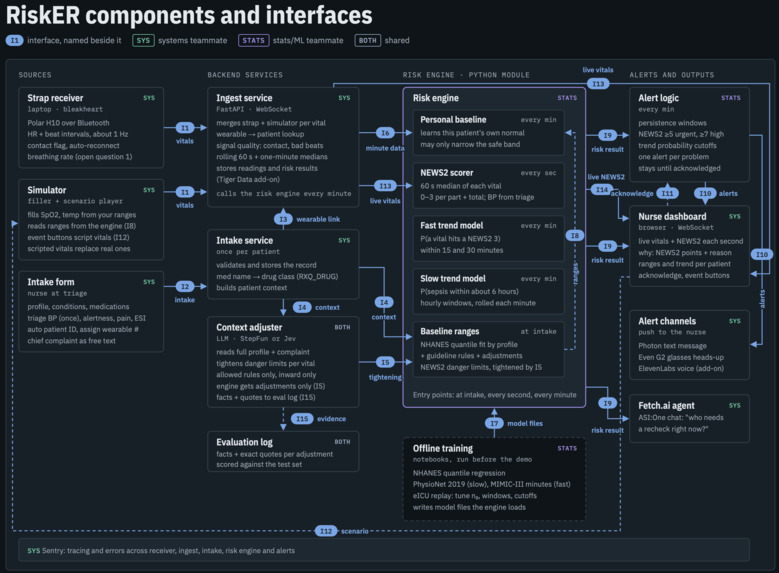This screenshot has width=779, height=573.
Task: Click the I4 badge directly below Intake service
Action: pos(302,307)
